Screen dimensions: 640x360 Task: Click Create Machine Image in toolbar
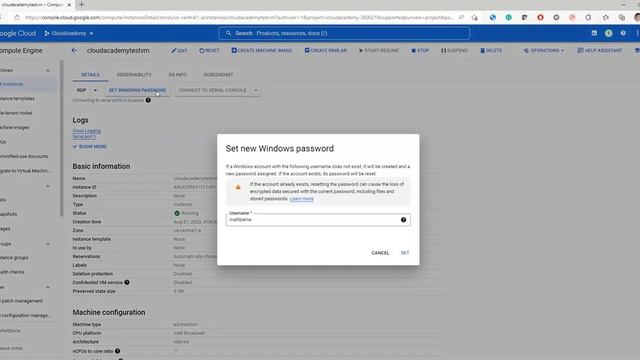click(x=262, y=51)
